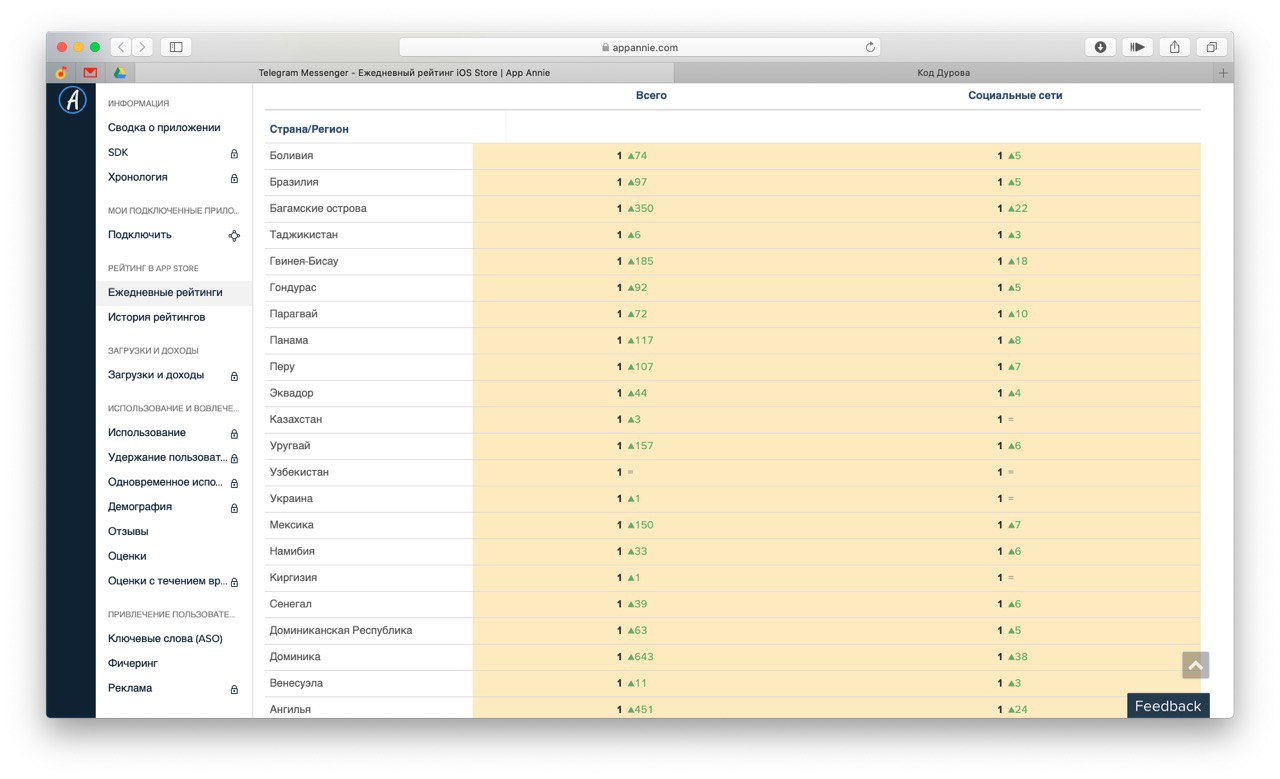1280x779 pixels.
Task: Click Ангилья overall rank ▲451
Action: click(x=635, y=710)
